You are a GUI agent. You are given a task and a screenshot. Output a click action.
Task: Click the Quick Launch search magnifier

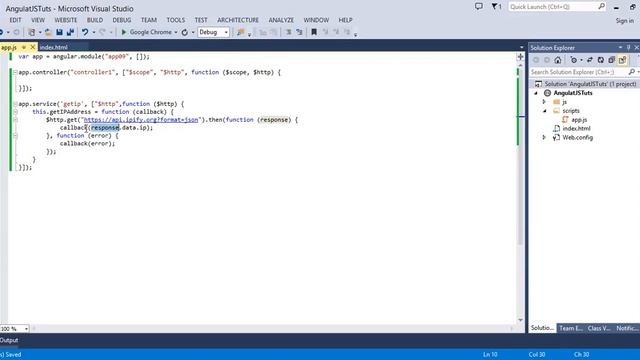point(601,7)
